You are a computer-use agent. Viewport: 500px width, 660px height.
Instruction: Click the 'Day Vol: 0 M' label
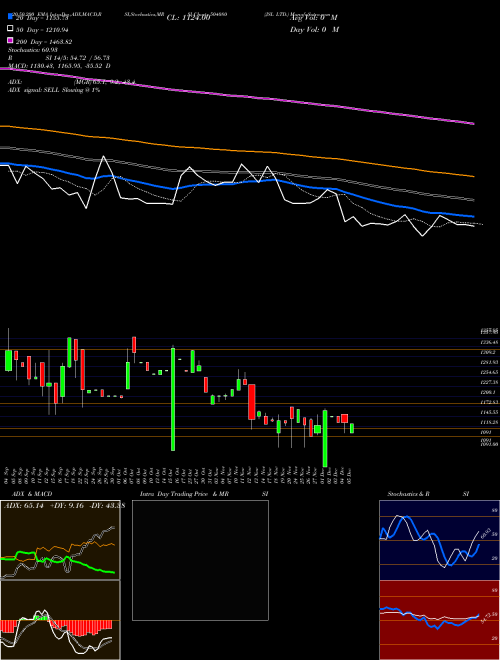click(x=314, y=29)
